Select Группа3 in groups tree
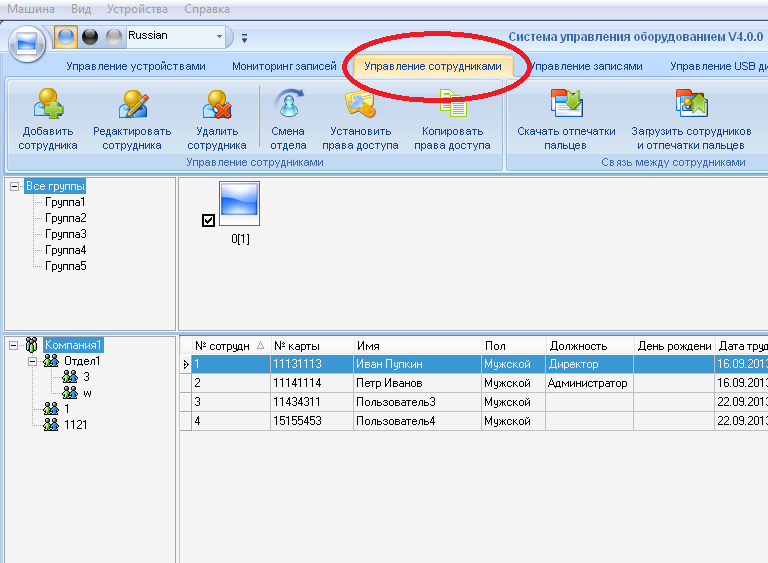This screenshot has height=563, width=768. click(66, 234)
